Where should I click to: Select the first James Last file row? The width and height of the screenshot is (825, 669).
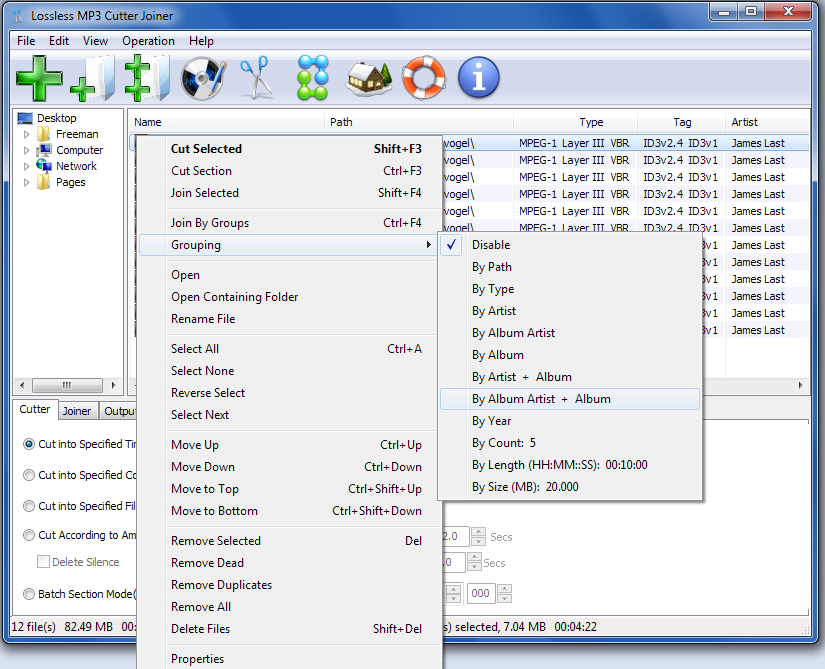pyautogui.click(x=625, y=143)
